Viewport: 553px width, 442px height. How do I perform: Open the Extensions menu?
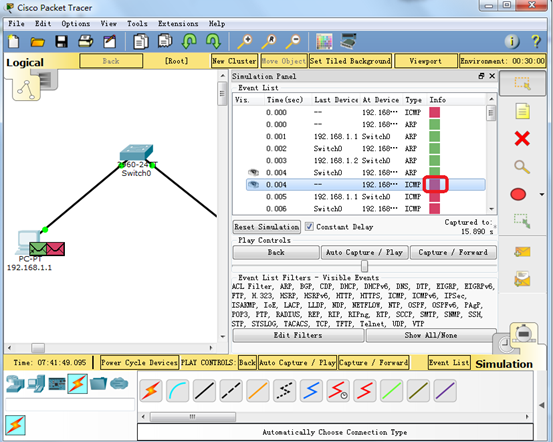click(178, 24)
